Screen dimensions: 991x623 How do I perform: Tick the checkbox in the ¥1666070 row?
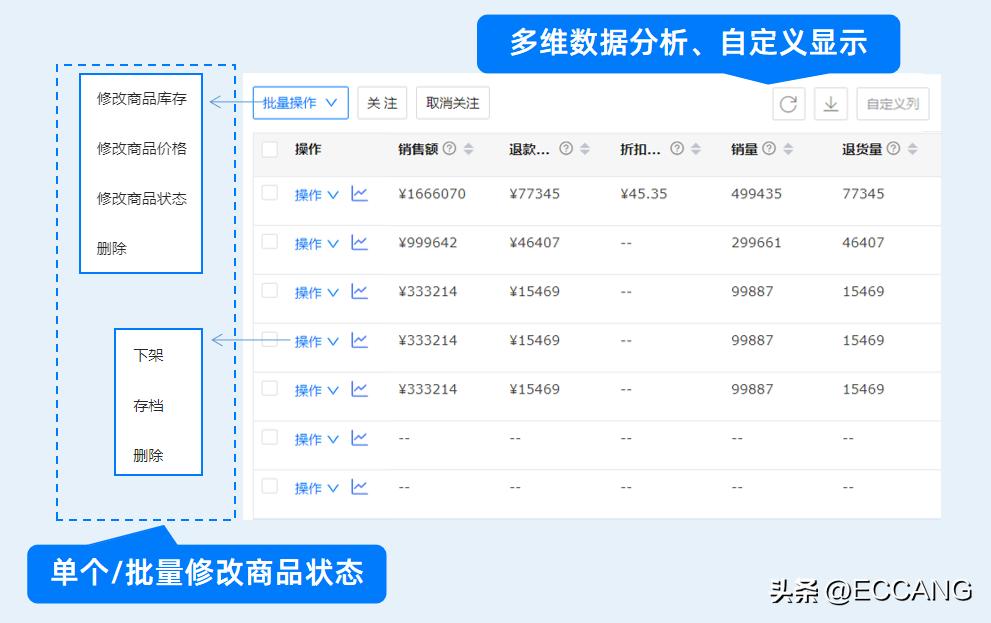270,193
